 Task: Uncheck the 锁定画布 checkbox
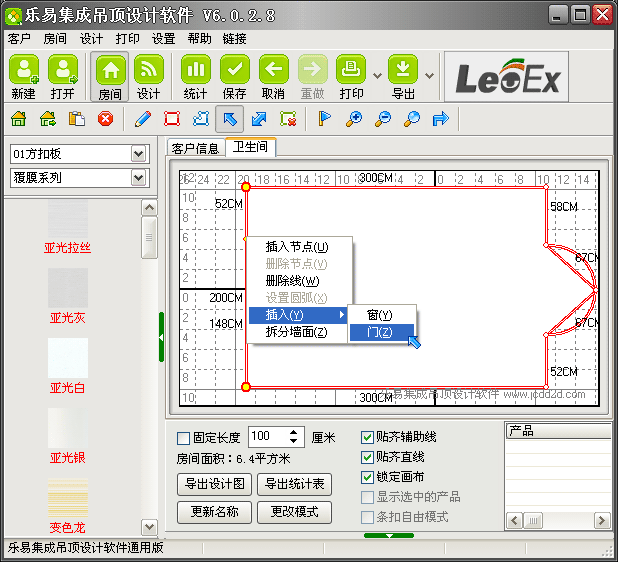pos(367,477)
